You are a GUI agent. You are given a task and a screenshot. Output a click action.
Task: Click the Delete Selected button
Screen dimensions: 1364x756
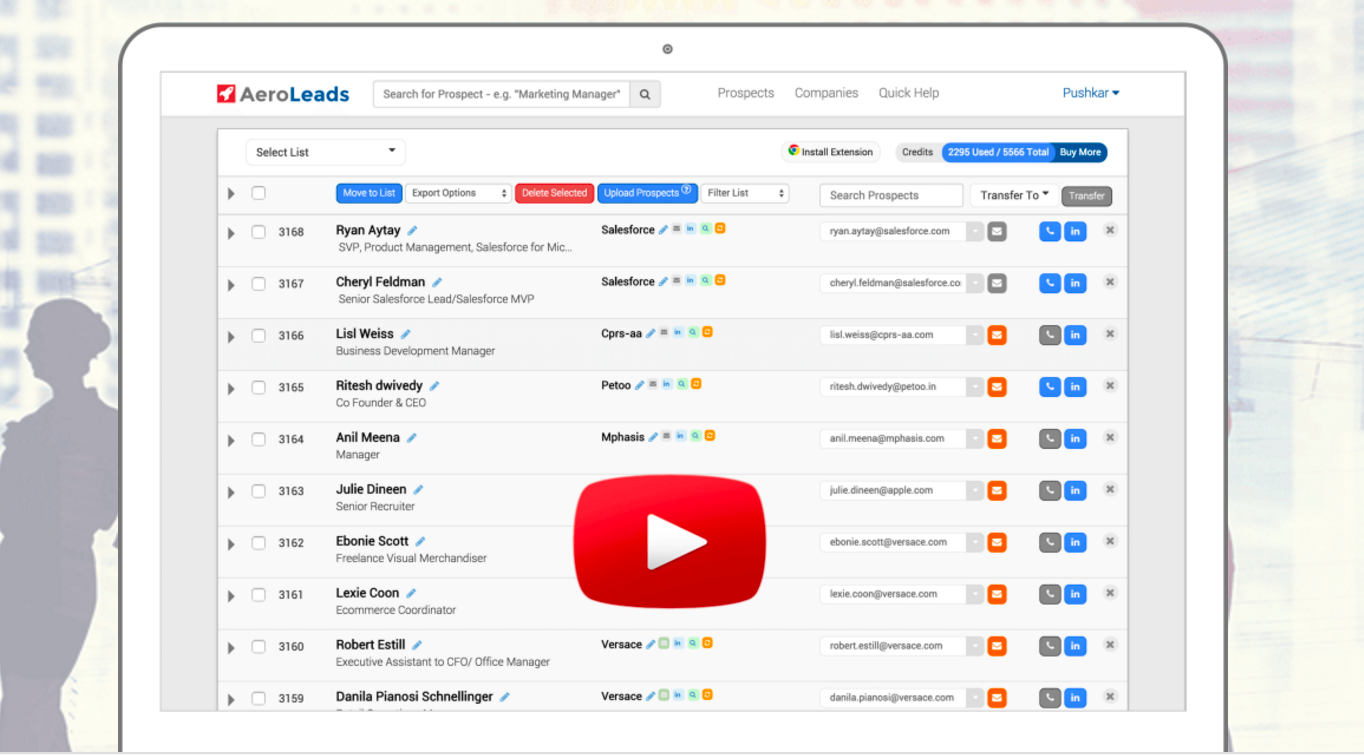555,193
